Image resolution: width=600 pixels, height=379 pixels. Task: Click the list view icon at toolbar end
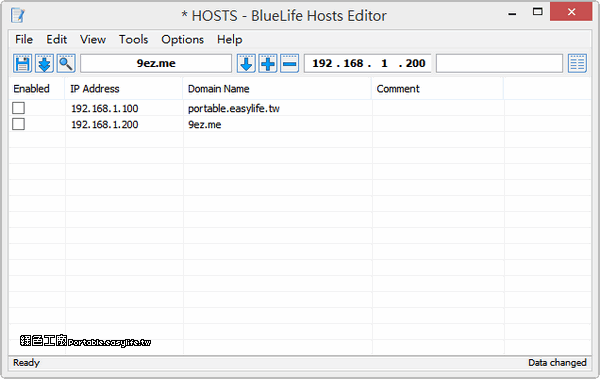coord(577,63)
